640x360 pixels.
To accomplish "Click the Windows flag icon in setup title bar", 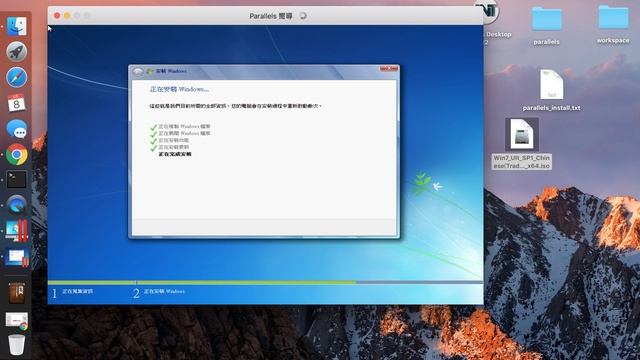I will click(x=150, y=71).
